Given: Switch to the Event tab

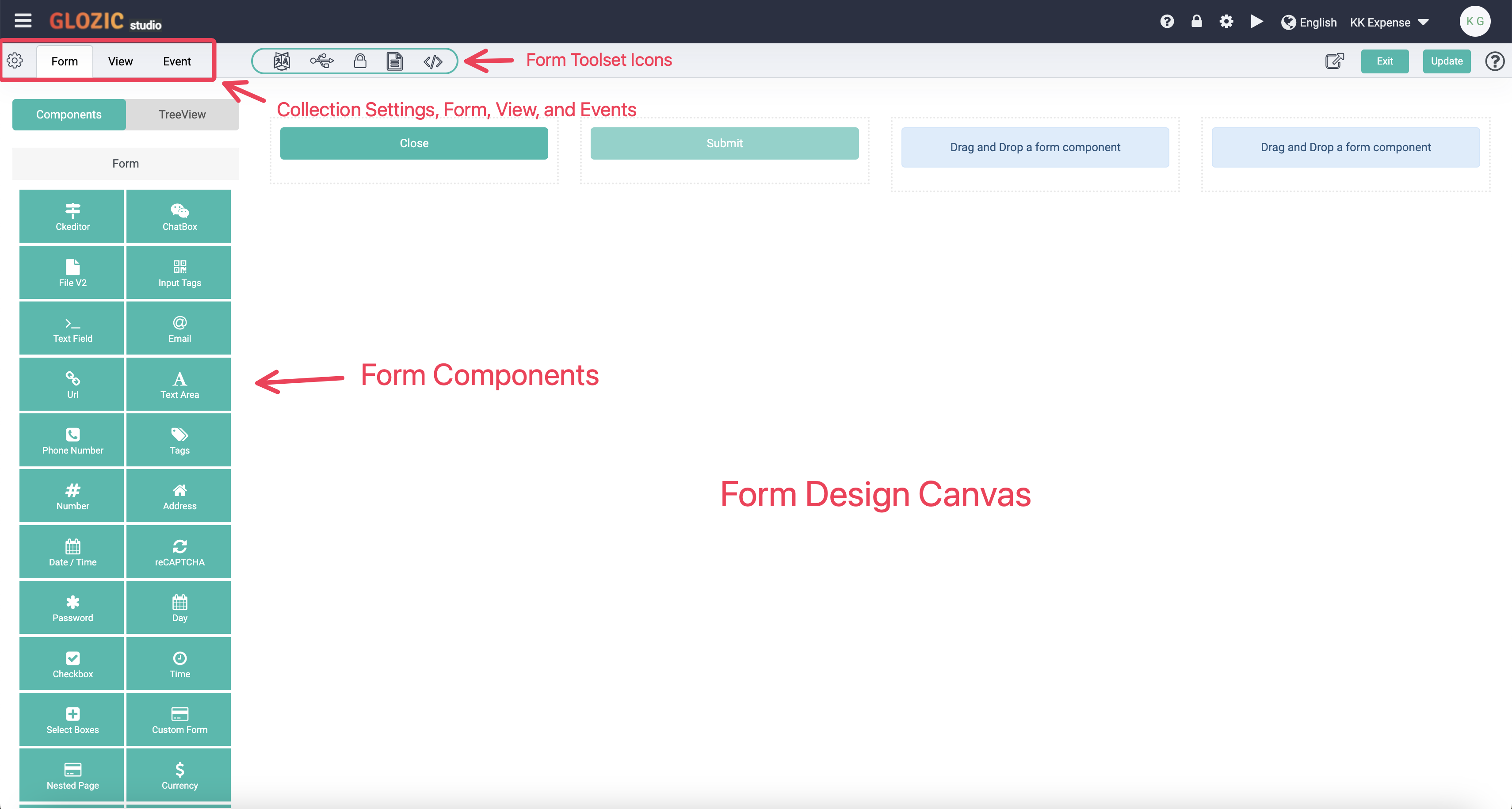Looking at the screenshot, I should coord(177,61).
